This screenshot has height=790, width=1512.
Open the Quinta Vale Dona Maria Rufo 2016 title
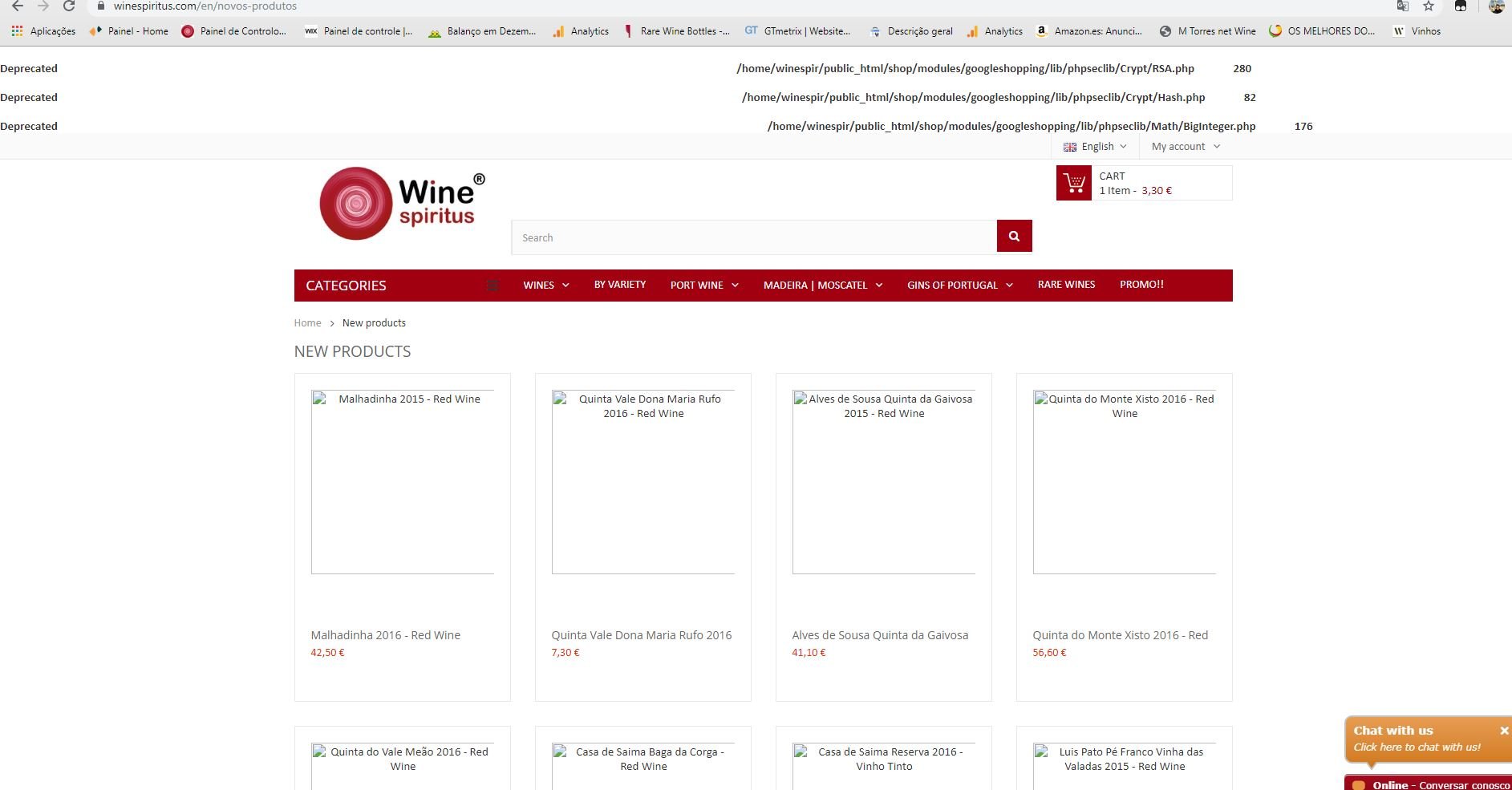coord(642,635)
